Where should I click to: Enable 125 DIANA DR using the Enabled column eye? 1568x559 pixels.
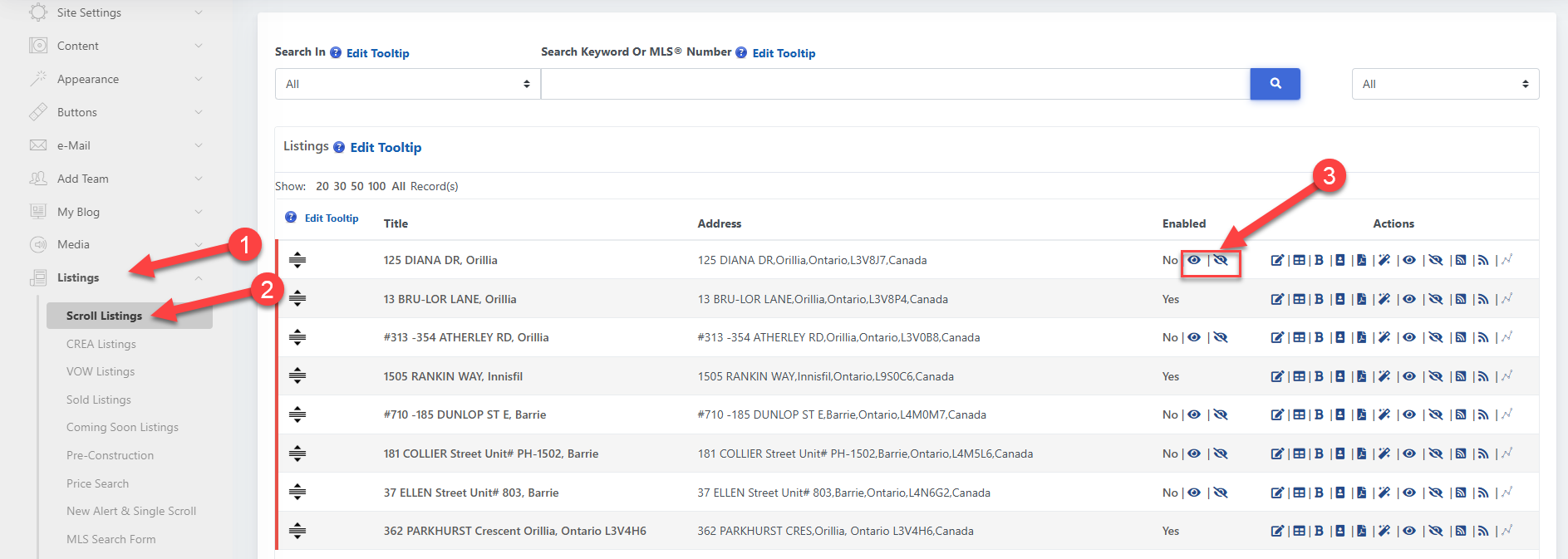1194,260
